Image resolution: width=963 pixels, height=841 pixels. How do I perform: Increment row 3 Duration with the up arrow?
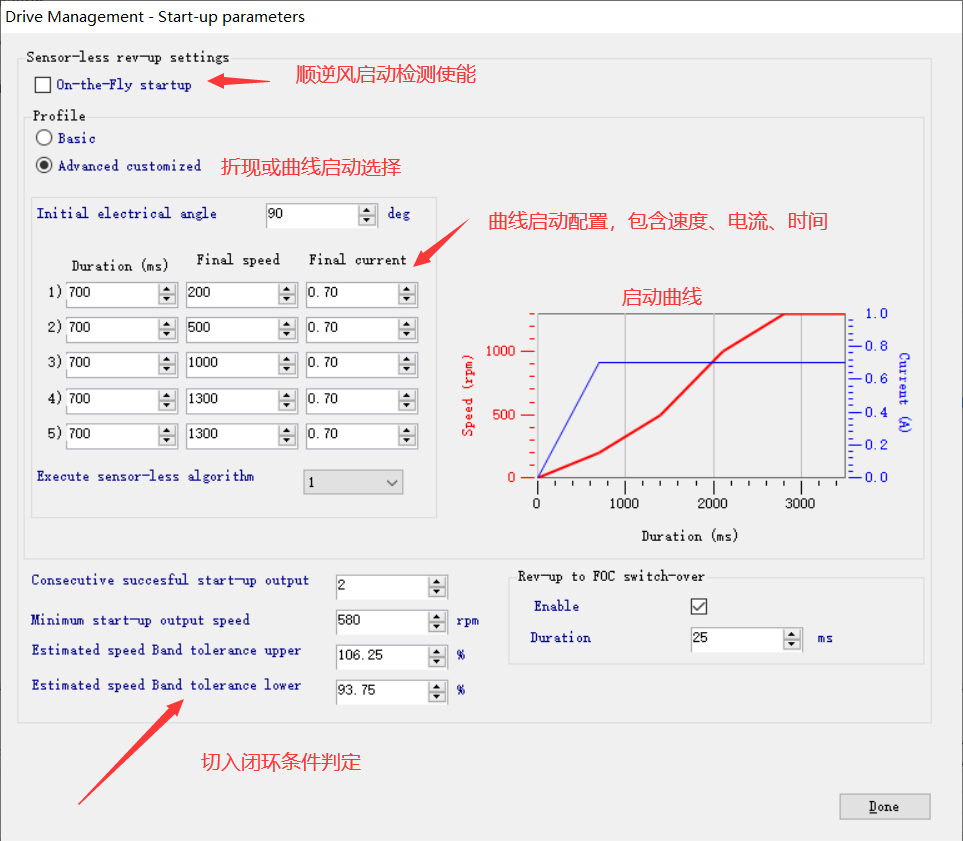[167, 358]
